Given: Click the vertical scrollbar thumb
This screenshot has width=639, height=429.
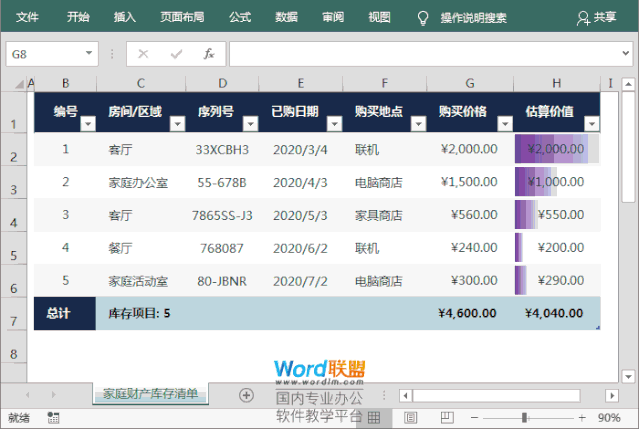Looking at the screenshot, I should pos(628,146).
